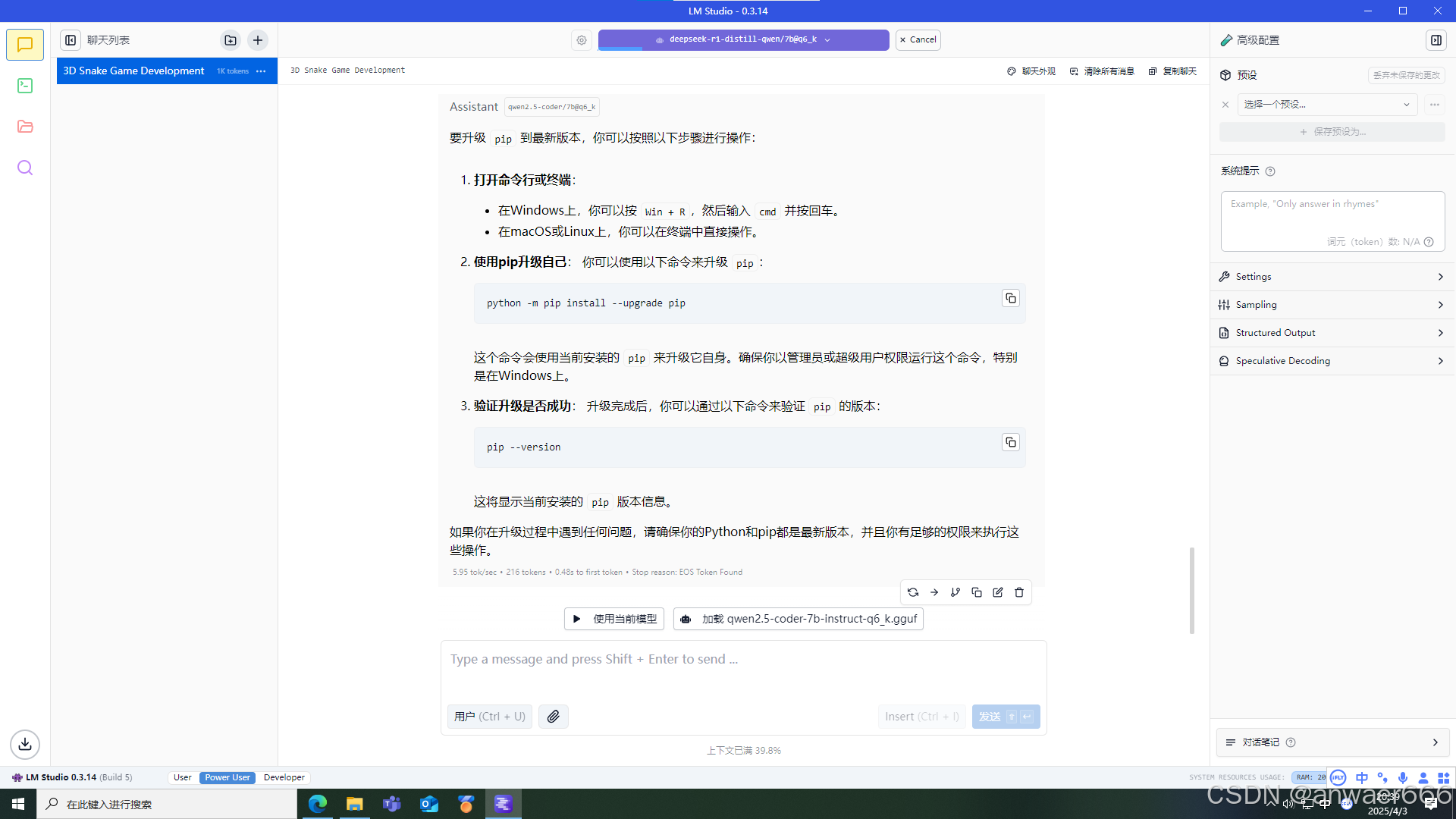Viewport: 1456px width, 819px height.
Task: Select Developer mode
Action: tap(284, 777)
